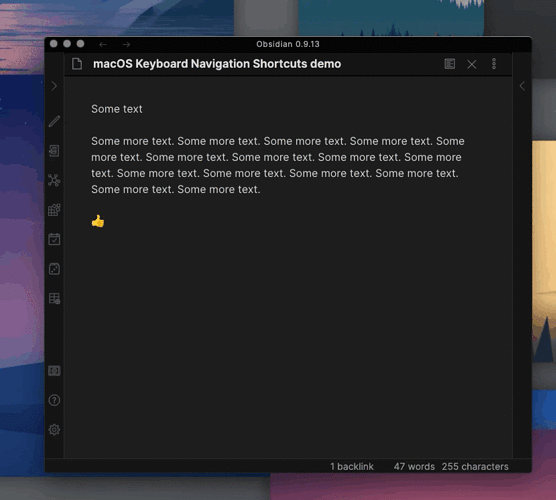556x500 pixels.
Task: Click the table settings ribbon icon
Action: pos(54,298)
